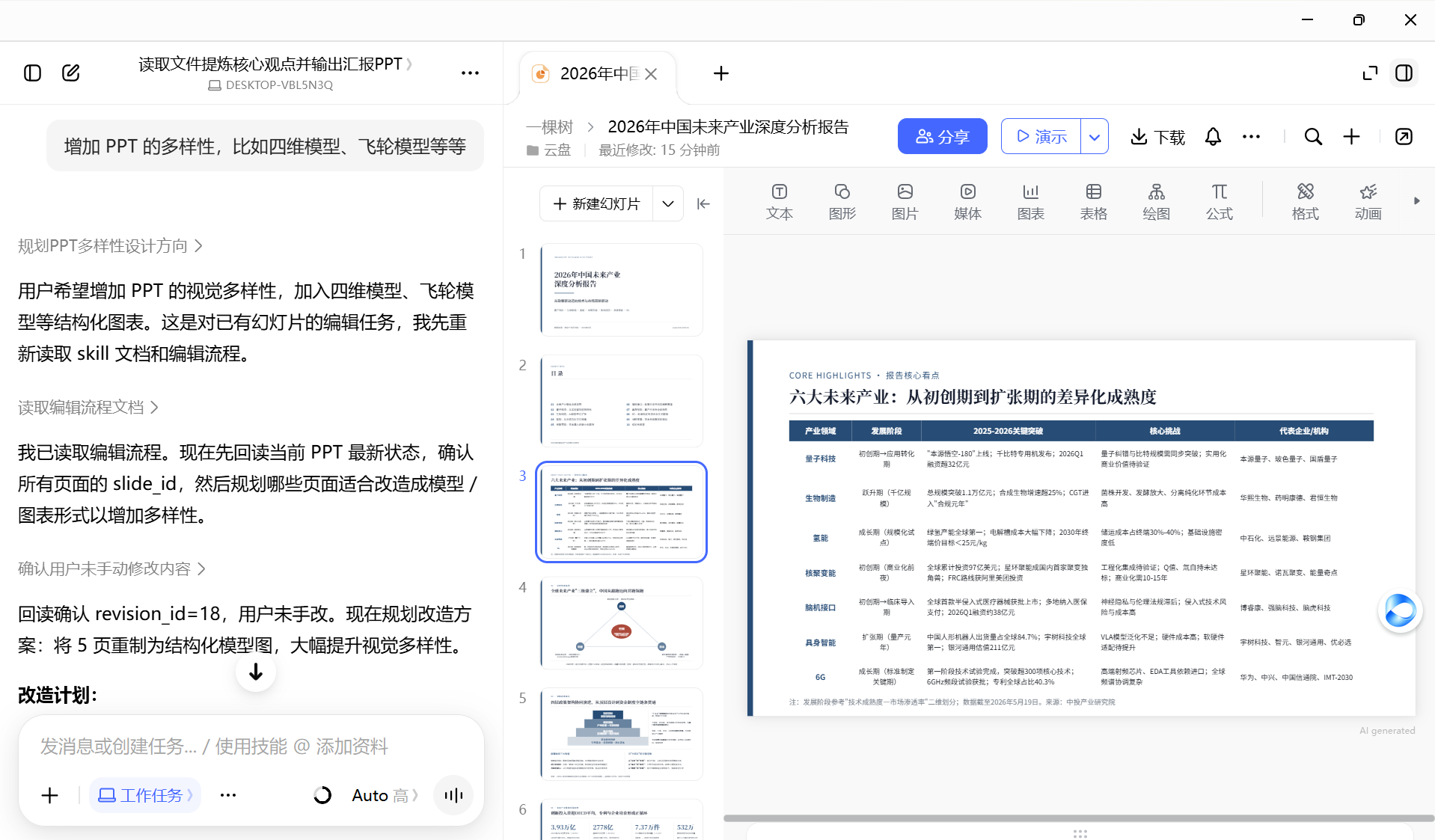Close the 2026年中国 document tab
Image resolution: width=1435 pixels, height=840 pixels.
click(651, 73)
